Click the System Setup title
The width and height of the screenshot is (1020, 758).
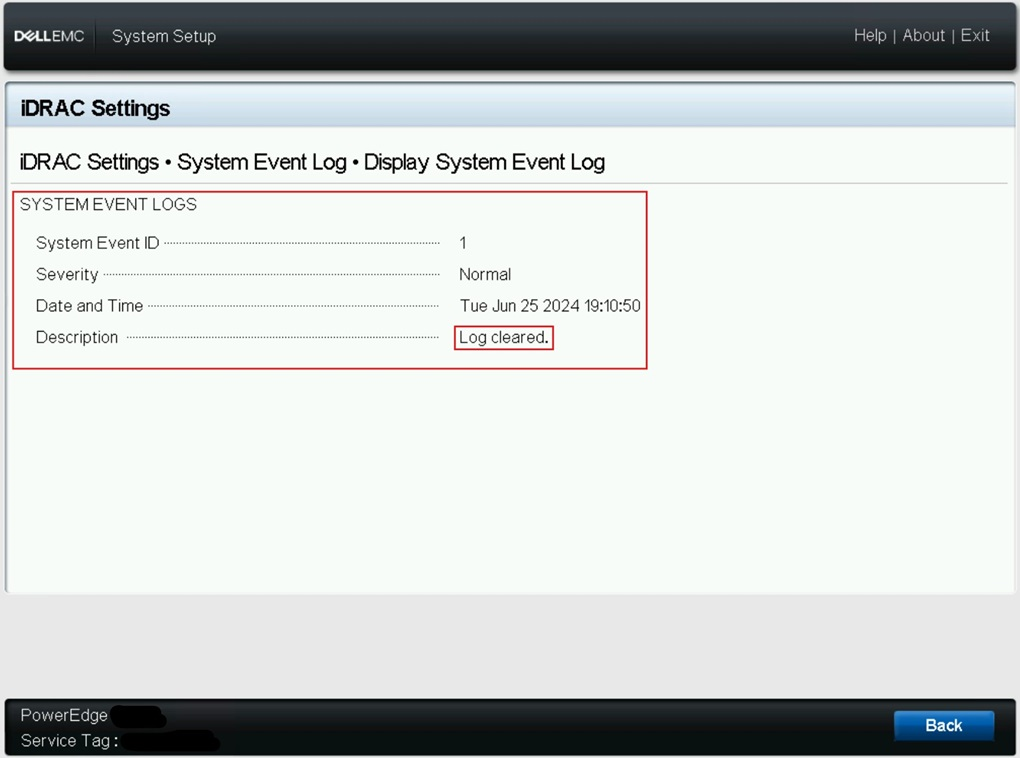click(163, 36)
